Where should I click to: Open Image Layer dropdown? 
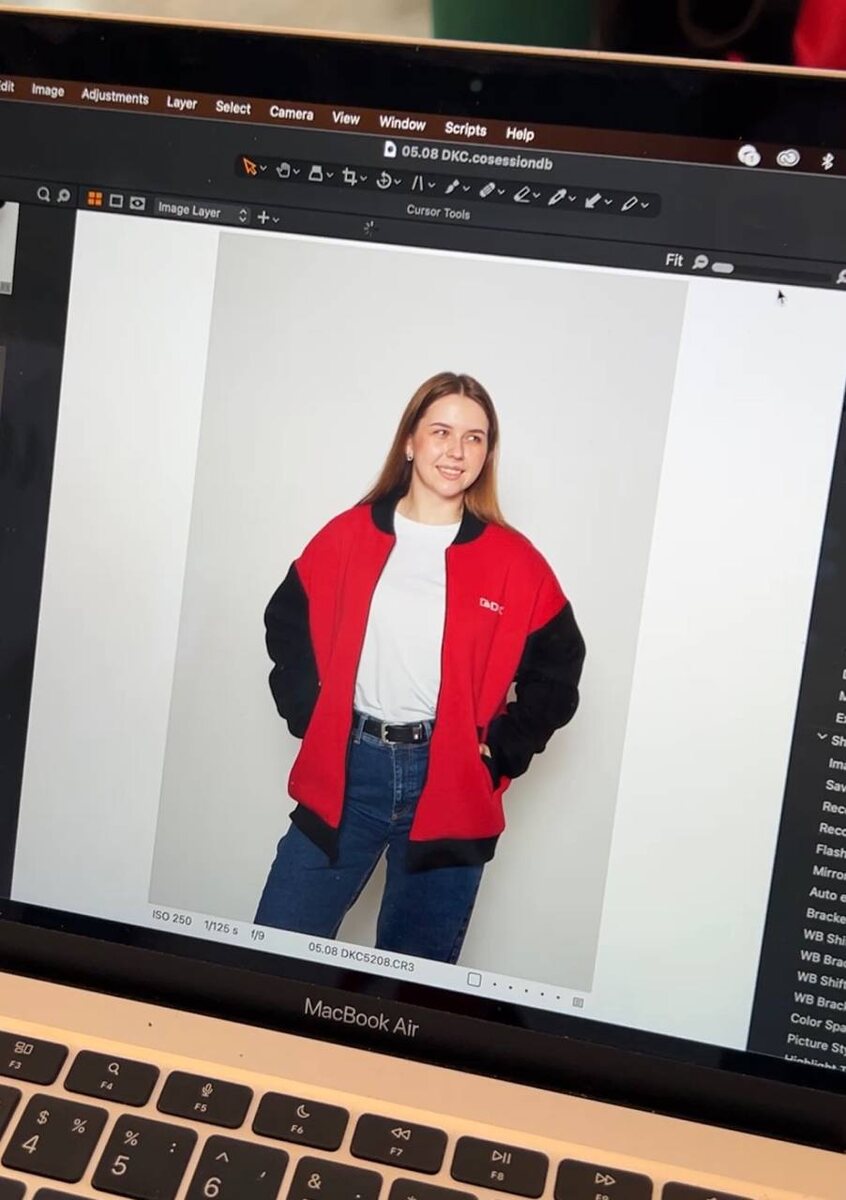tap(201, 212)
